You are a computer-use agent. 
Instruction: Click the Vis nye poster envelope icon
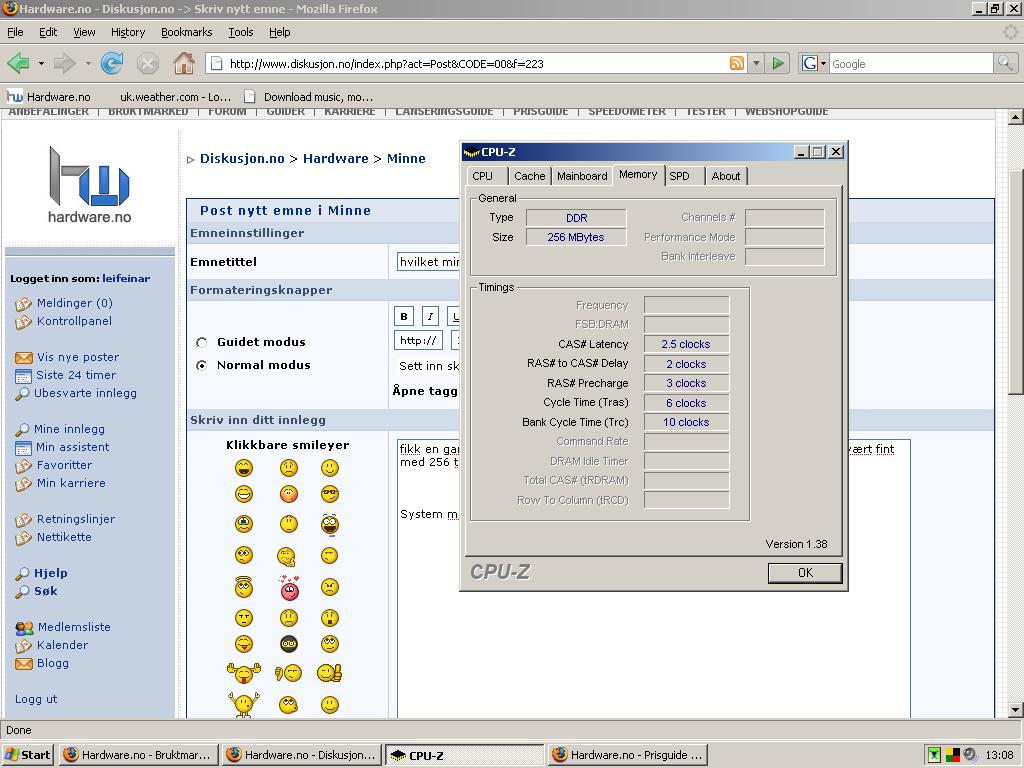coord(24,358)
